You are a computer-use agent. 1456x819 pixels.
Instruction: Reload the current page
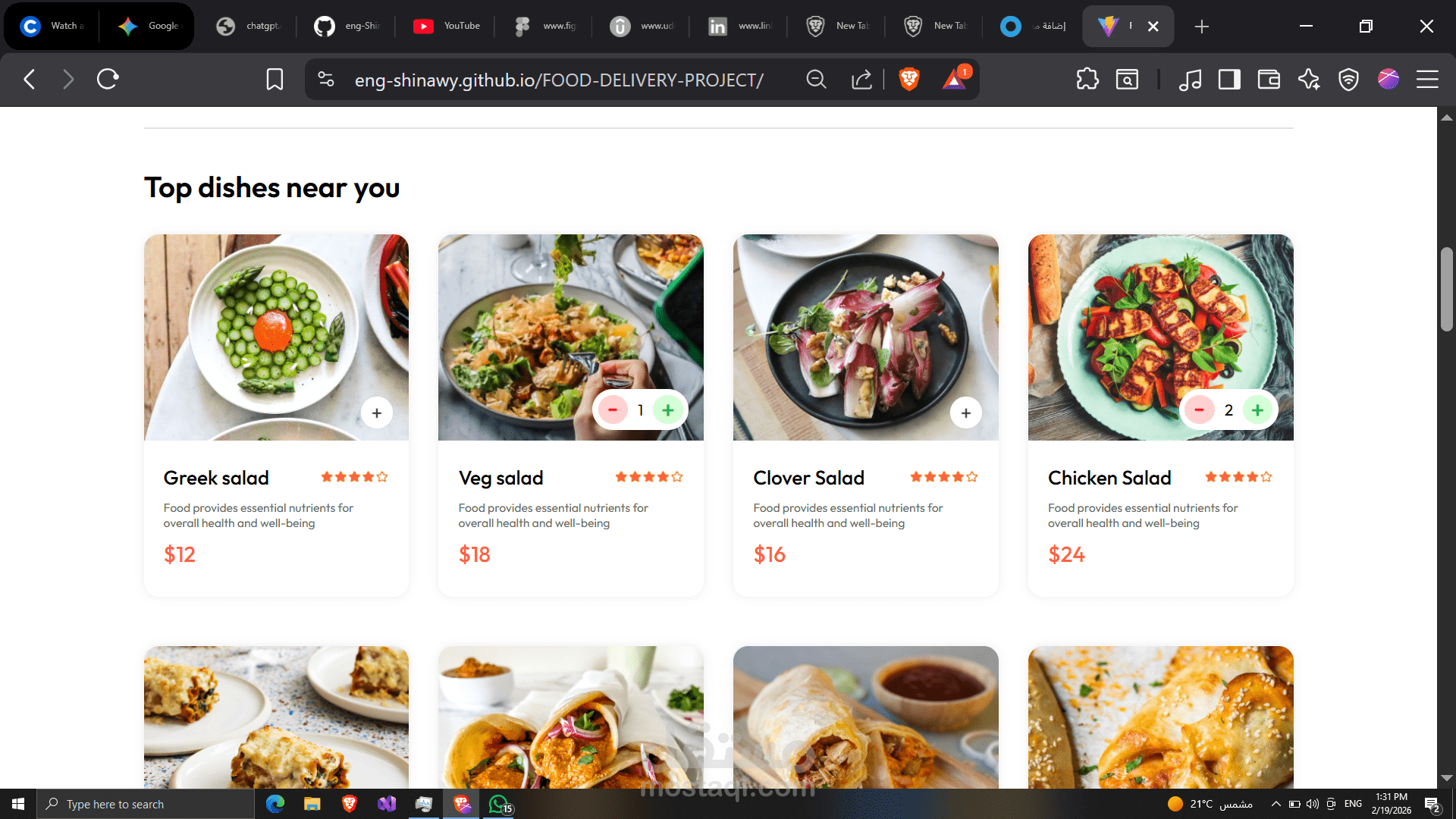pyautogui.click(x=108, y=79)
